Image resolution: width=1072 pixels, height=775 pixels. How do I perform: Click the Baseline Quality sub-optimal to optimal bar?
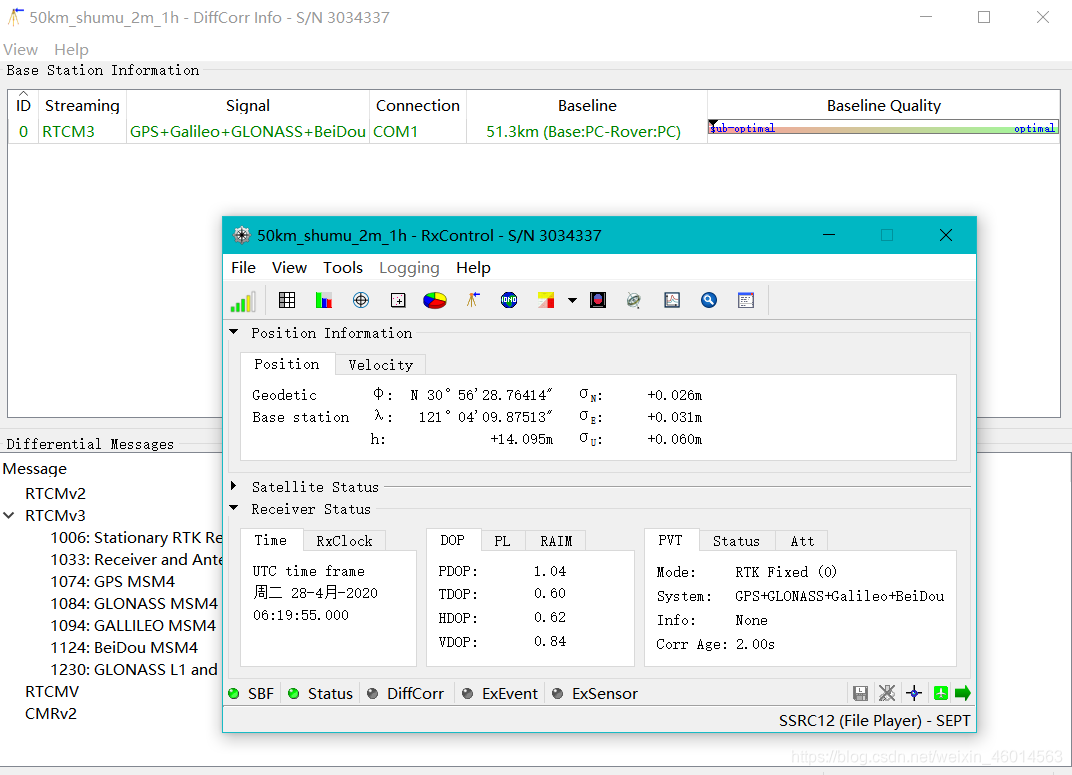[883, 128]
